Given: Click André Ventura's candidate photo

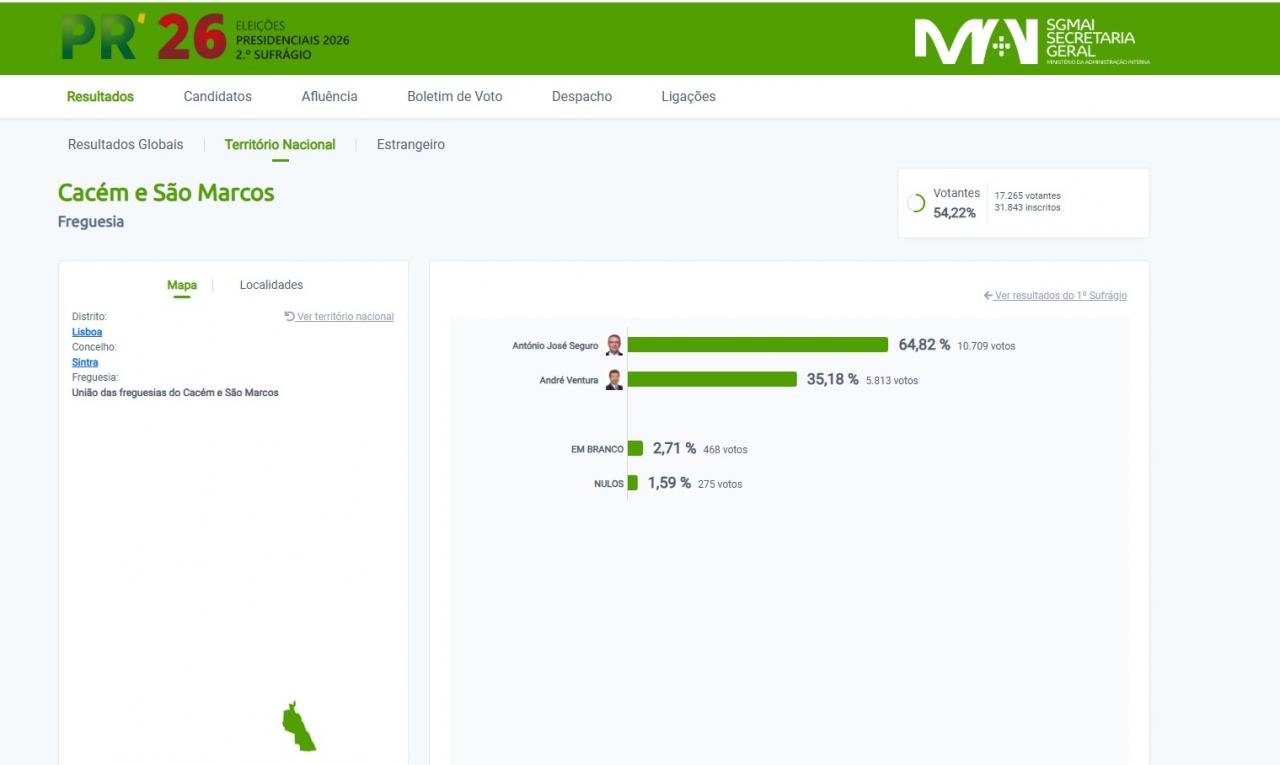Looking at the screenshot, I should (614, 380).
